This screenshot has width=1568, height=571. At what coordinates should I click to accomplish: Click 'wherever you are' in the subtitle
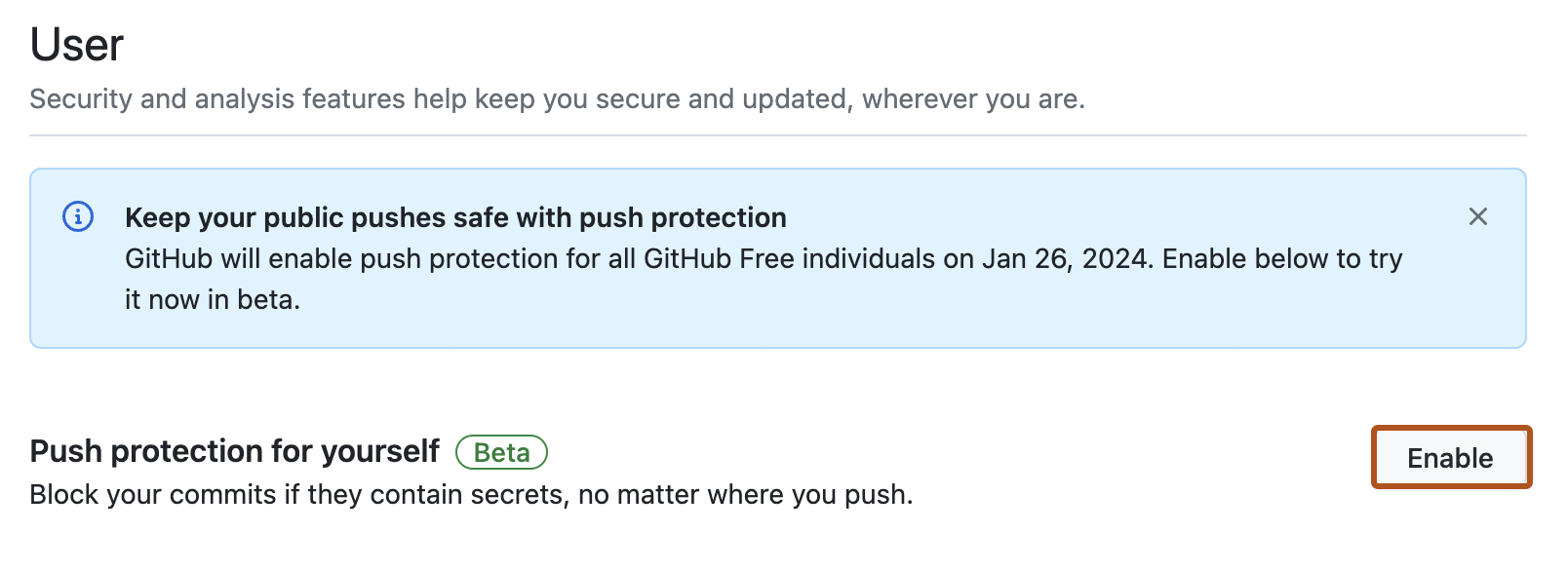pos(971,99)
